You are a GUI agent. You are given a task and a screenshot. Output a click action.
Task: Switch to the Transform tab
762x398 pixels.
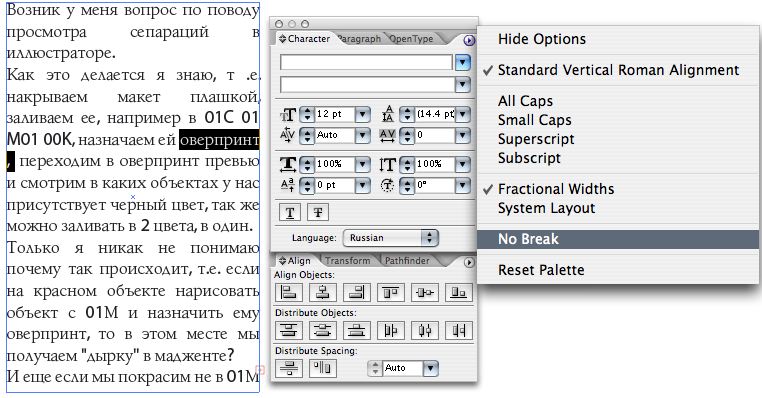(x=348, y=261)
